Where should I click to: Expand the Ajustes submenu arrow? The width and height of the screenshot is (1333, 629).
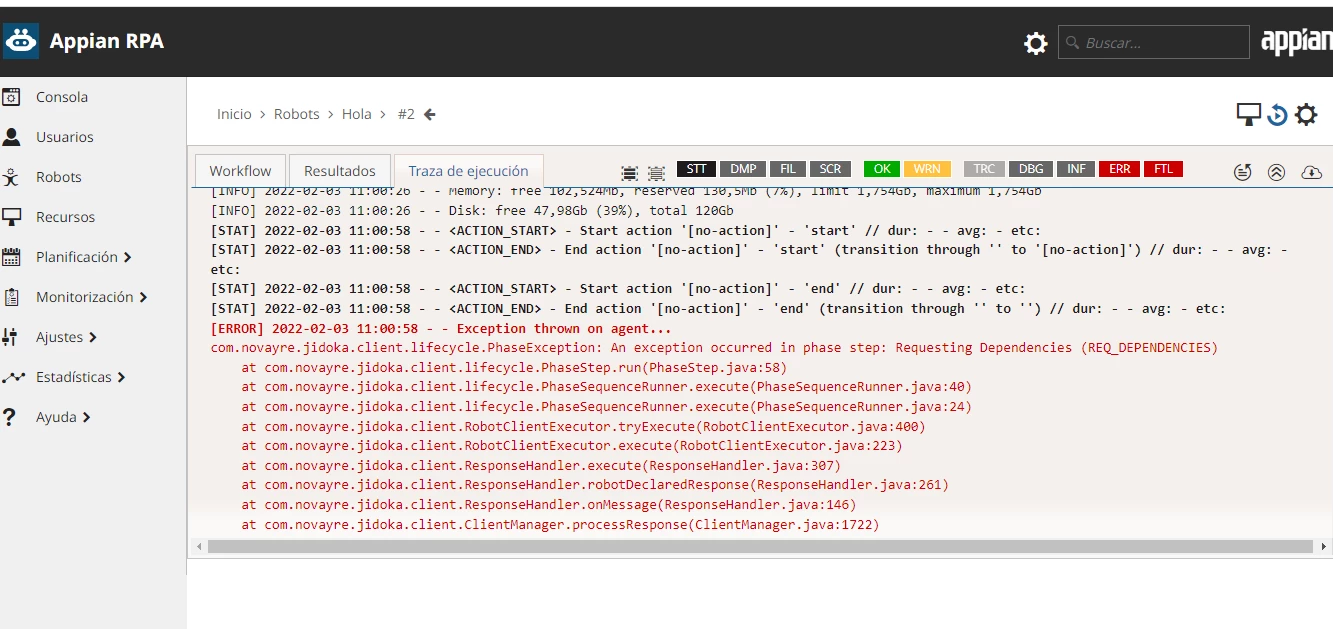93,337
